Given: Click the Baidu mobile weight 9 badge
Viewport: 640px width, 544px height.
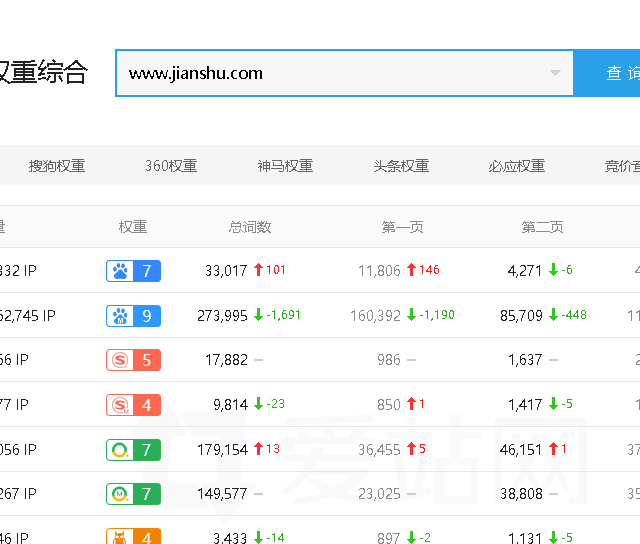Looking at the screenshot, I should coord(133,316).
